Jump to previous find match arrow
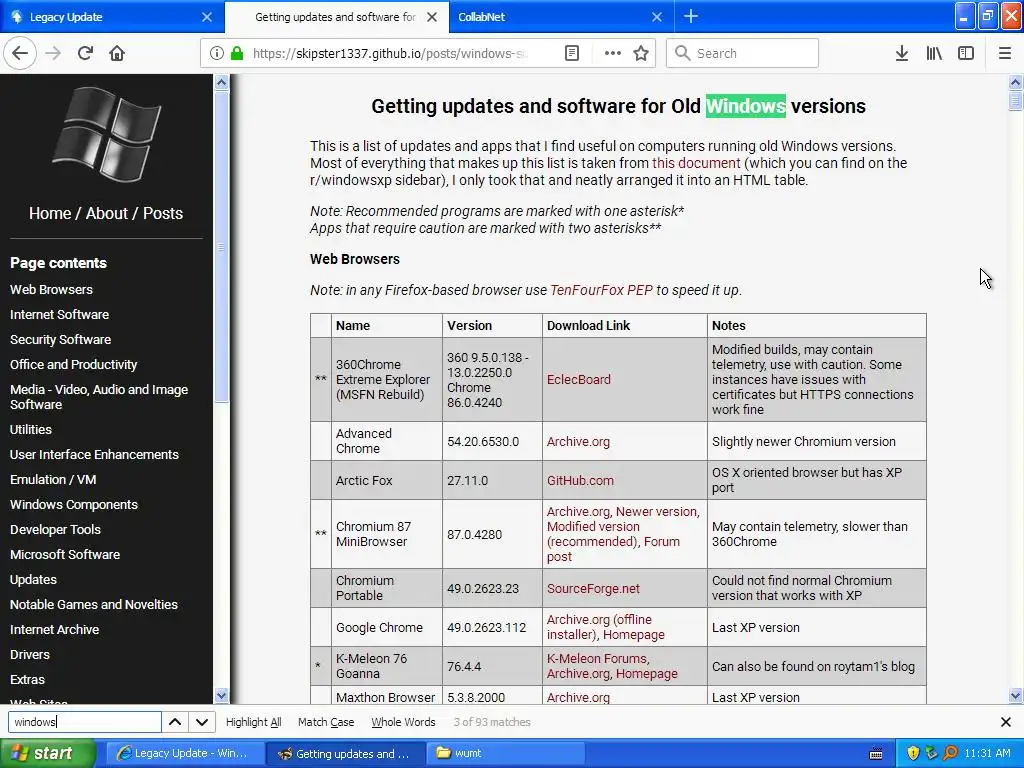 click(x=175, y=722)
